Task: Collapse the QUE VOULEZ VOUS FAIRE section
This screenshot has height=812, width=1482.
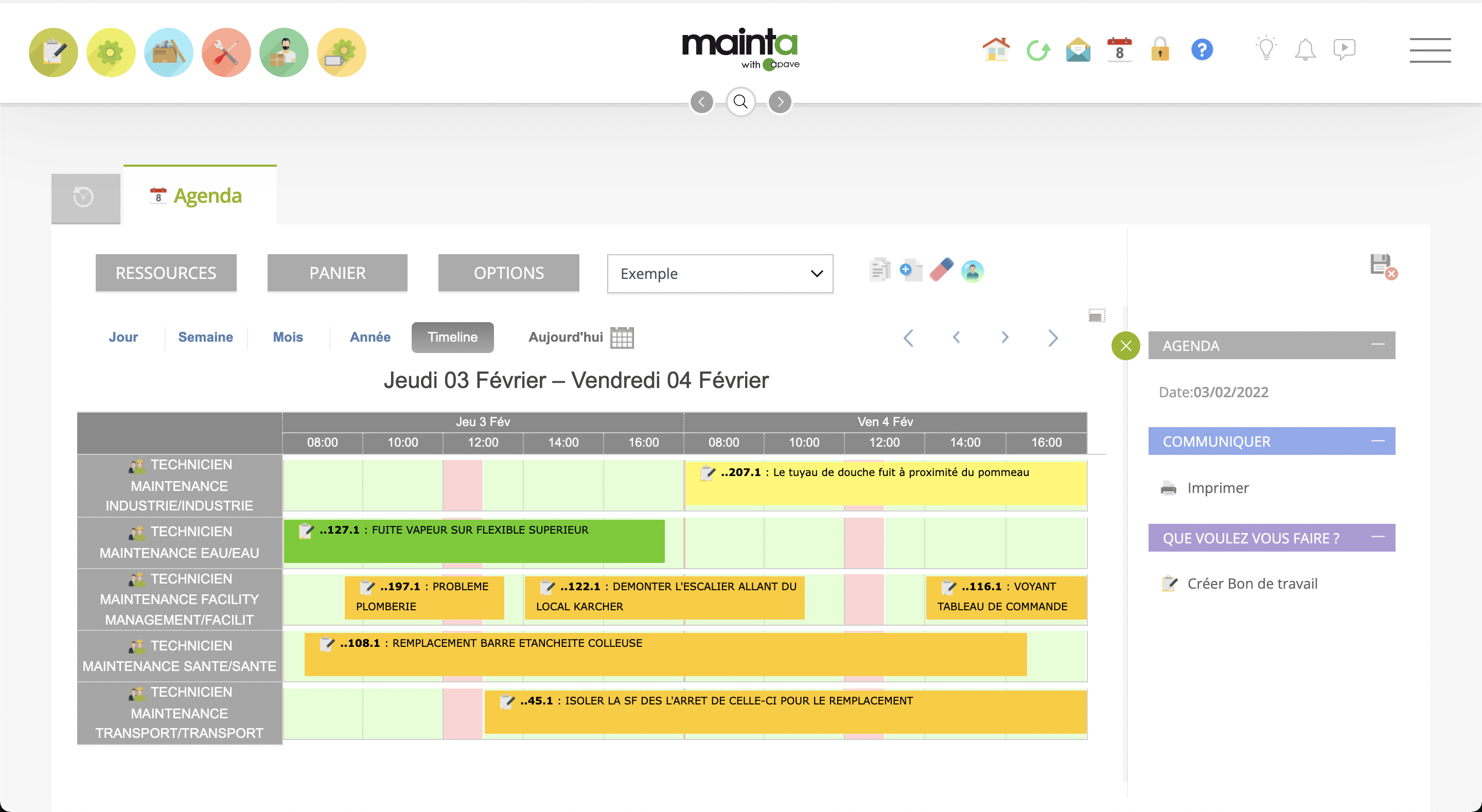Action: pos(1378,537)
